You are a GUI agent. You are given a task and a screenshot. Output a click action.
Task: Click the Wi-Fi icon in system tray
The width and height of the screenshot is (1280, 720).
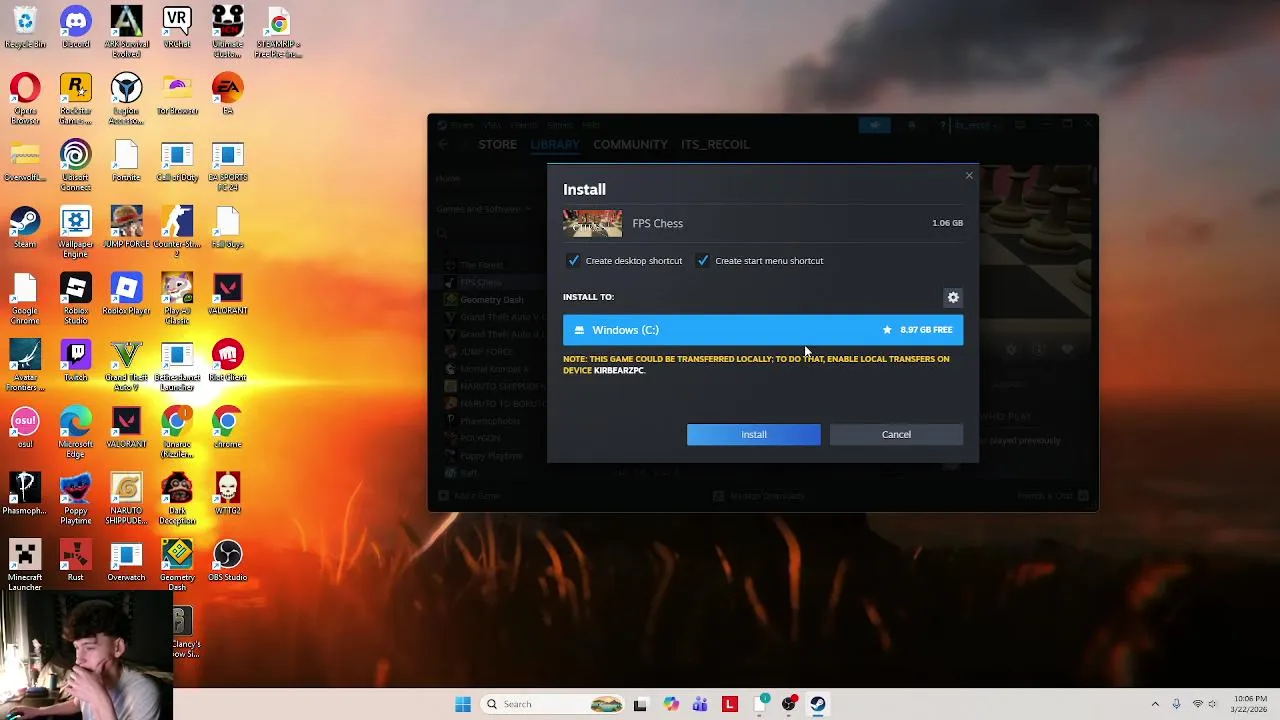[x=1197, y=704]
